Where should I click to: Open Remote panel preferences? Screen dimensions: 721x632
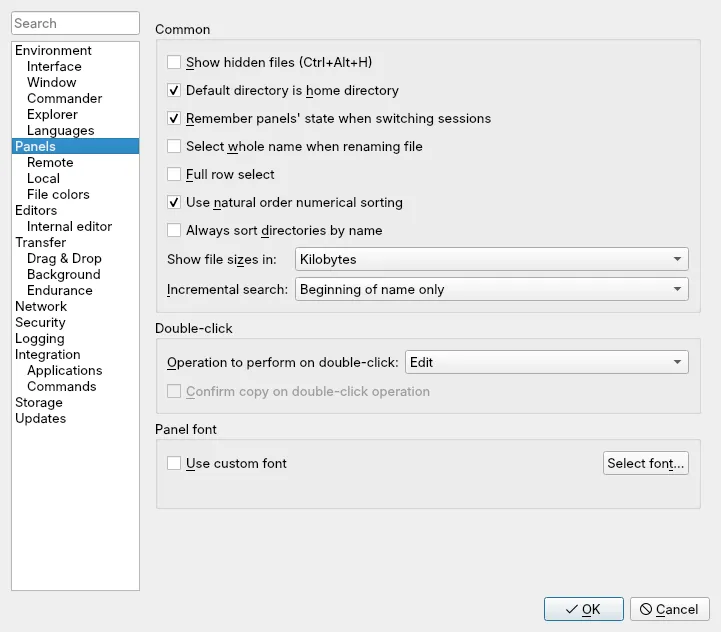pyautogui.click(x=50, y=162)
